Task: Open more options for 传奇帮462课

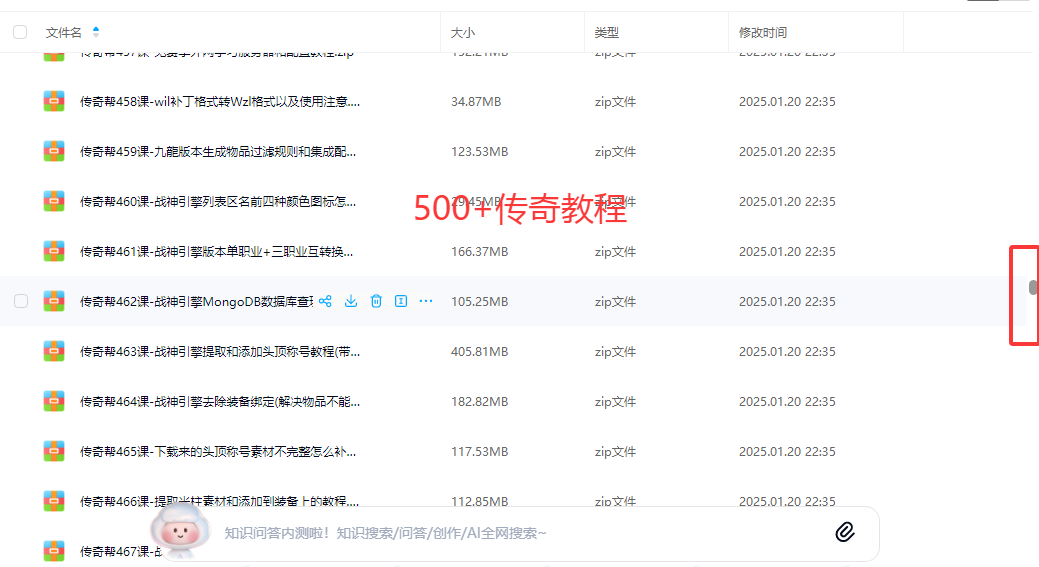Action: pyautogui.click(x=426, y=301)
